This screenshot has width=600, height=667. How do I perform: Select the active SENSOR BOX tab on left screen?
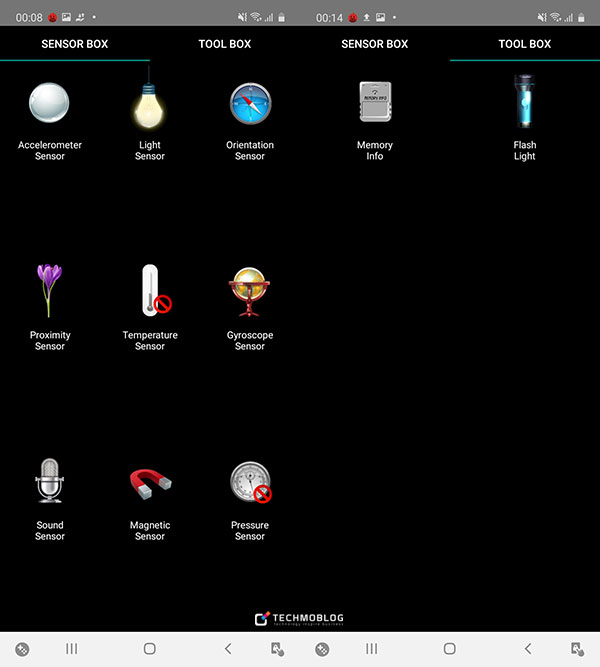point(75,44)
